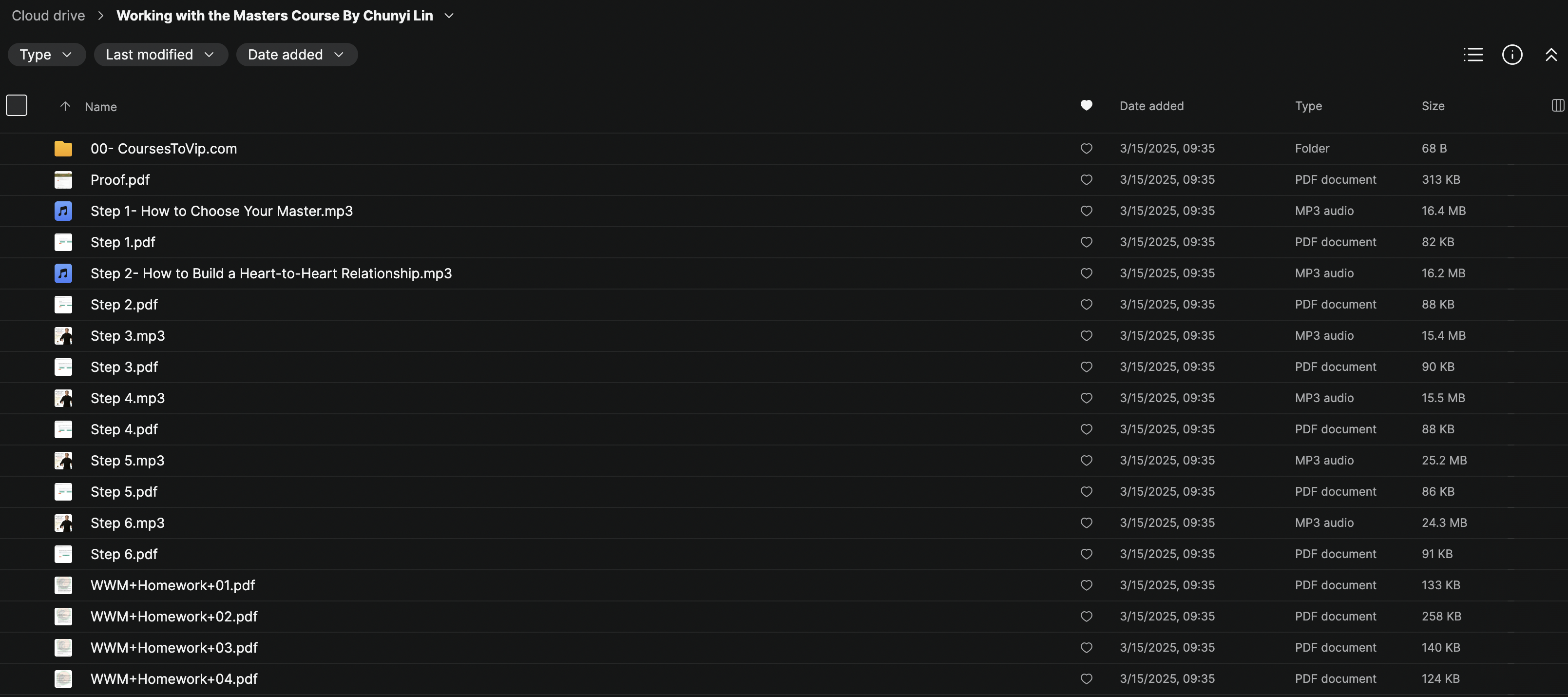Screen dimensions: 1568x697
Task: Sort by the Size column header
Action: pyautogui.click(x=1433, y=106)
